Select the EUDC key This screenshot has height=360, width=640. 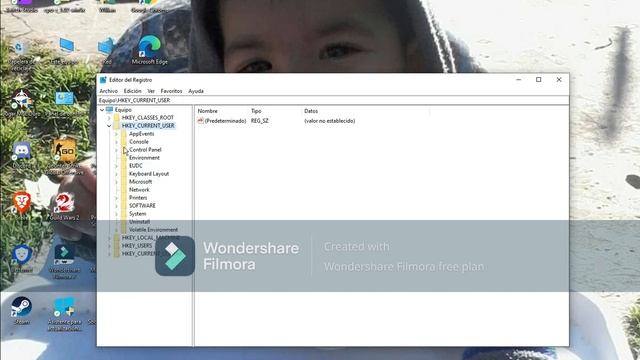click(136, 166)
